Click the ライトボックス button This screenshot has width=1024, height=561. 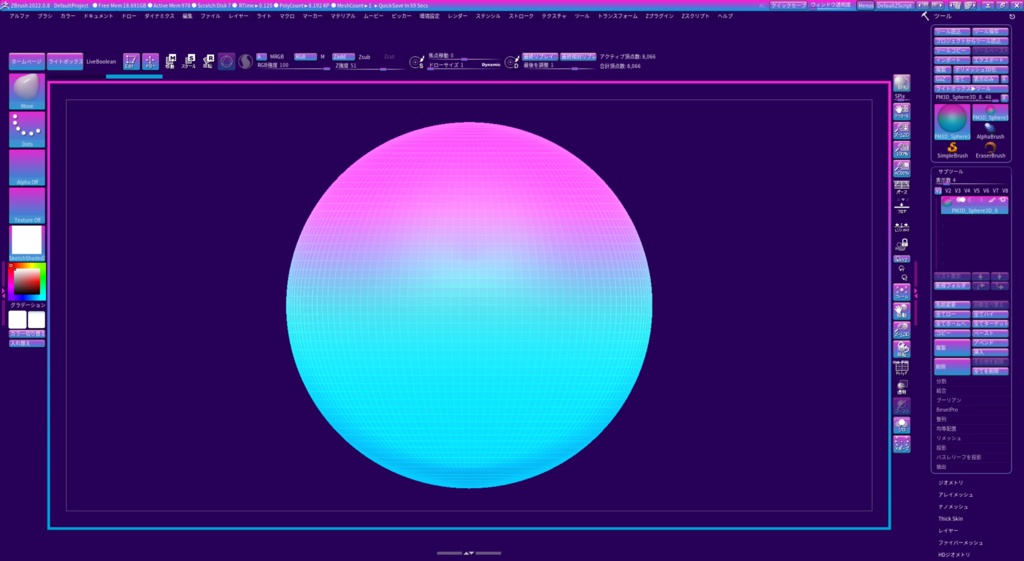(x=65, y=62)
